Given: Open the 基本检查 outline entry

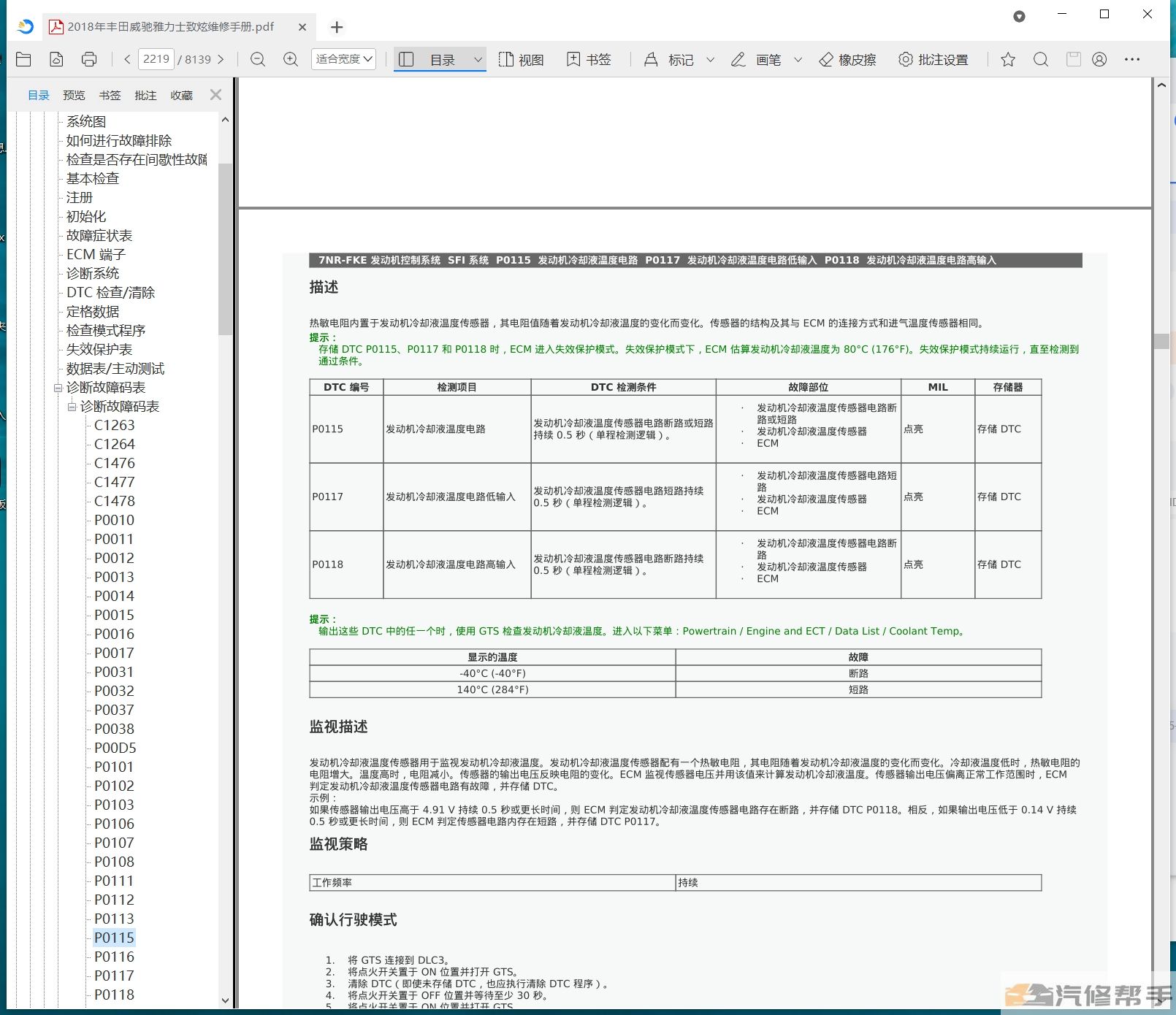Looking at the screenshot, I should coord(93,178).
